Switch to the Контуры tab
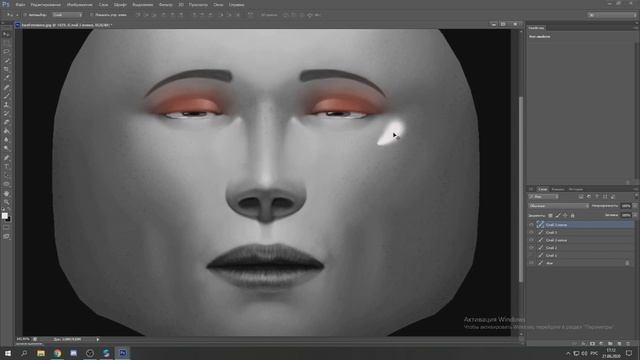The image size is (640, 360). tap(576, 189)
